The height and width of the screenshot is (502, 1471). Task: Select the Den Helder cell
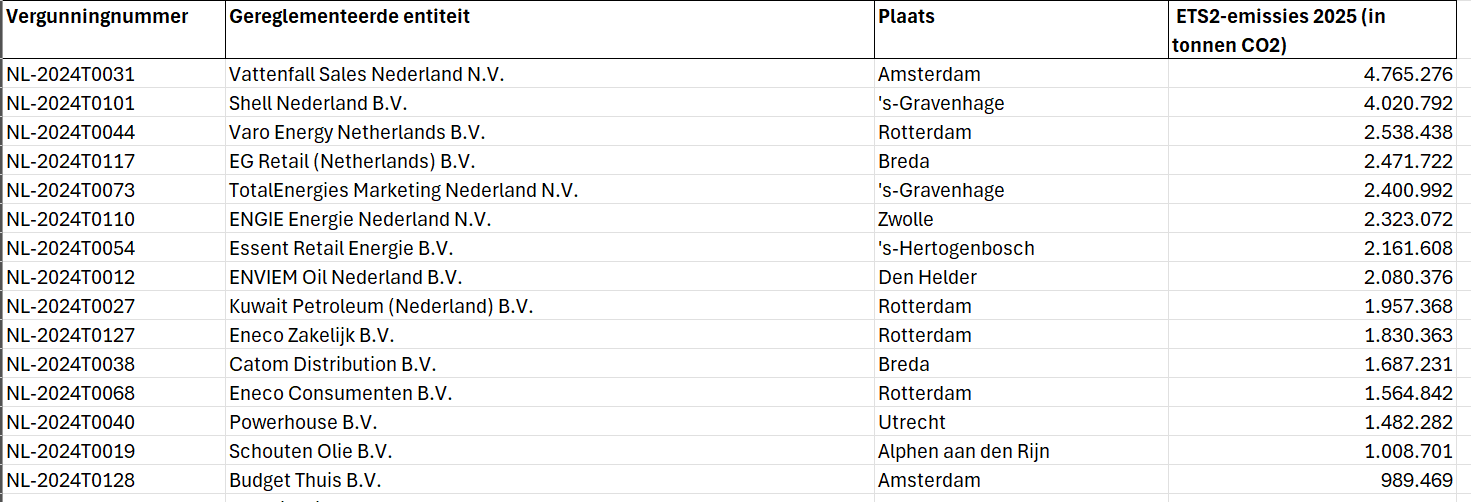1021,277
